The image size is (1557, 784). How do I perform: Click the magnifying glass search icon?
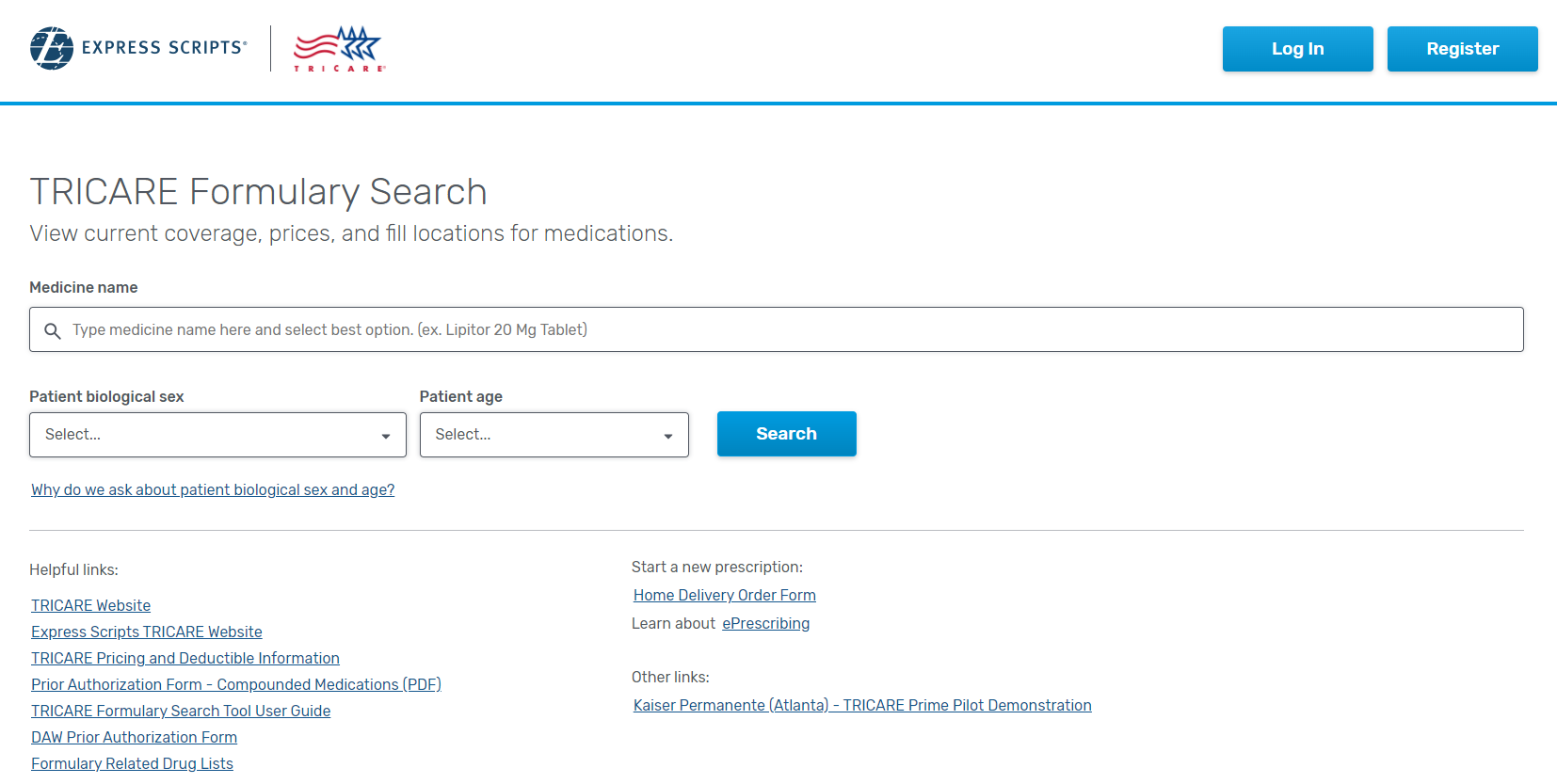tap(53, 330)
